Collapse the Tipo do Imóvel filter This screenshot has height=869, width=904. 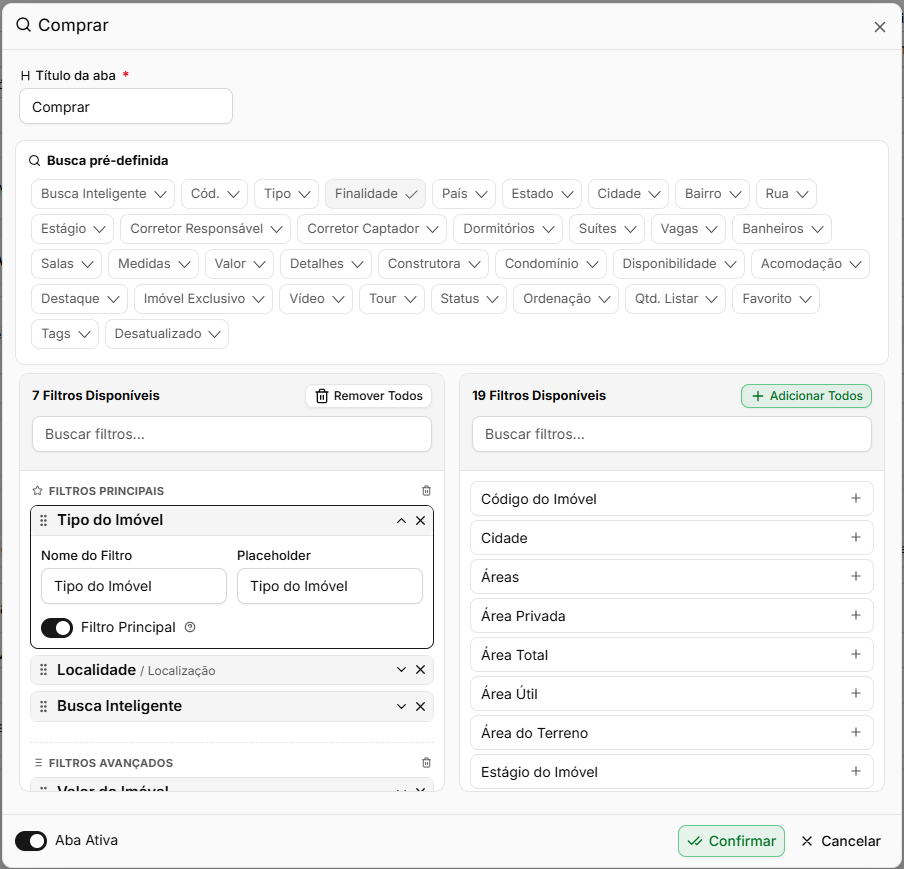click(401, 521)
